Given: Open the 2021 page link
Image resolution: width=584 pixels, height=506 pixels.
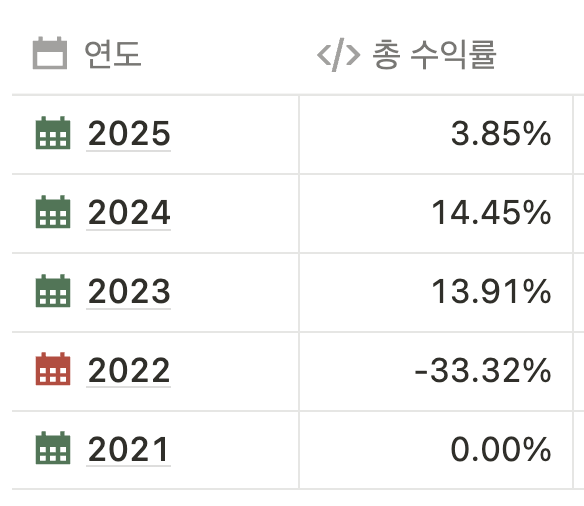Looking at the screenshot, I should (128, 449).
